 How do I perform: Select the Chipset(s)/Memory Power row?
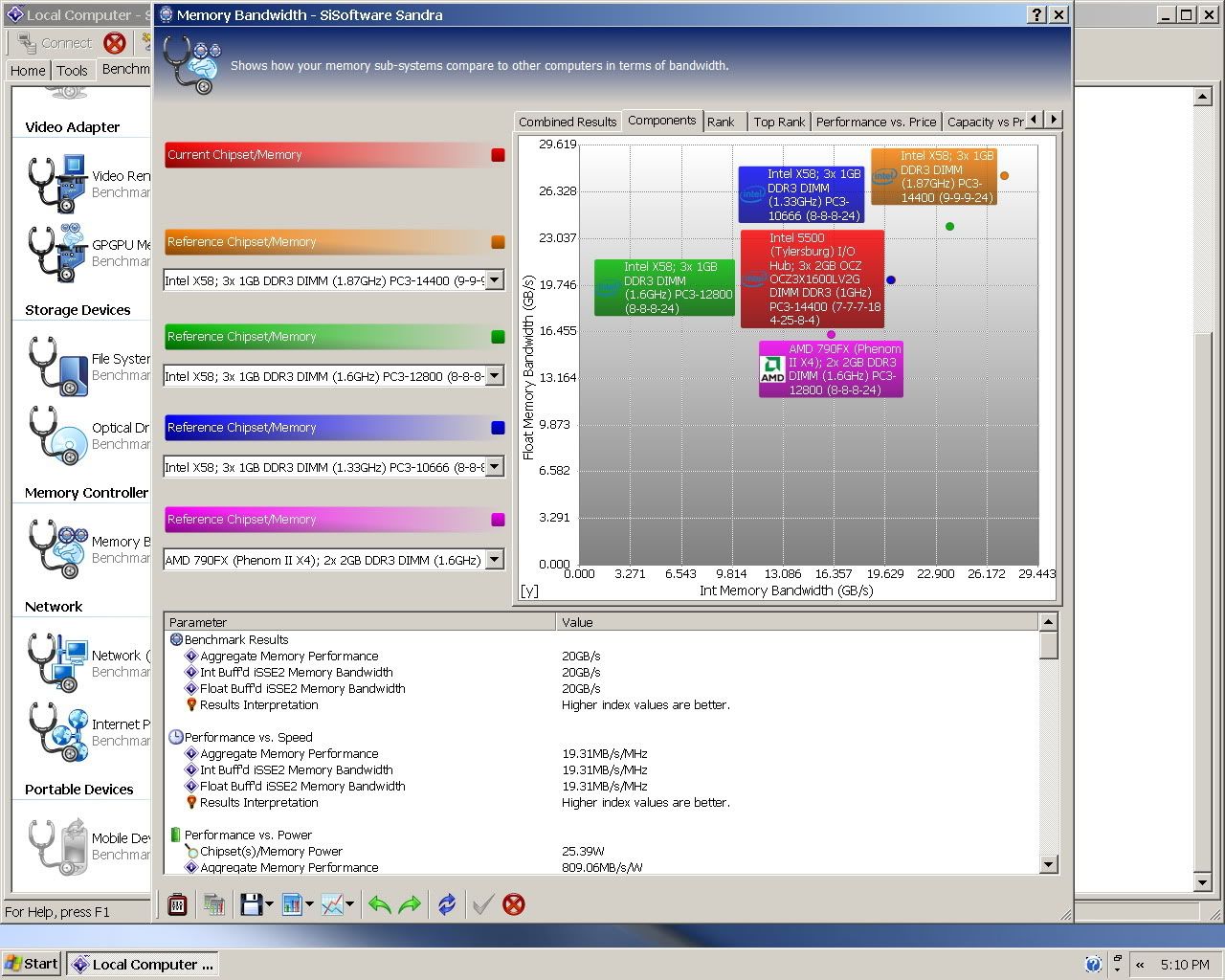[x=601, y=851]
